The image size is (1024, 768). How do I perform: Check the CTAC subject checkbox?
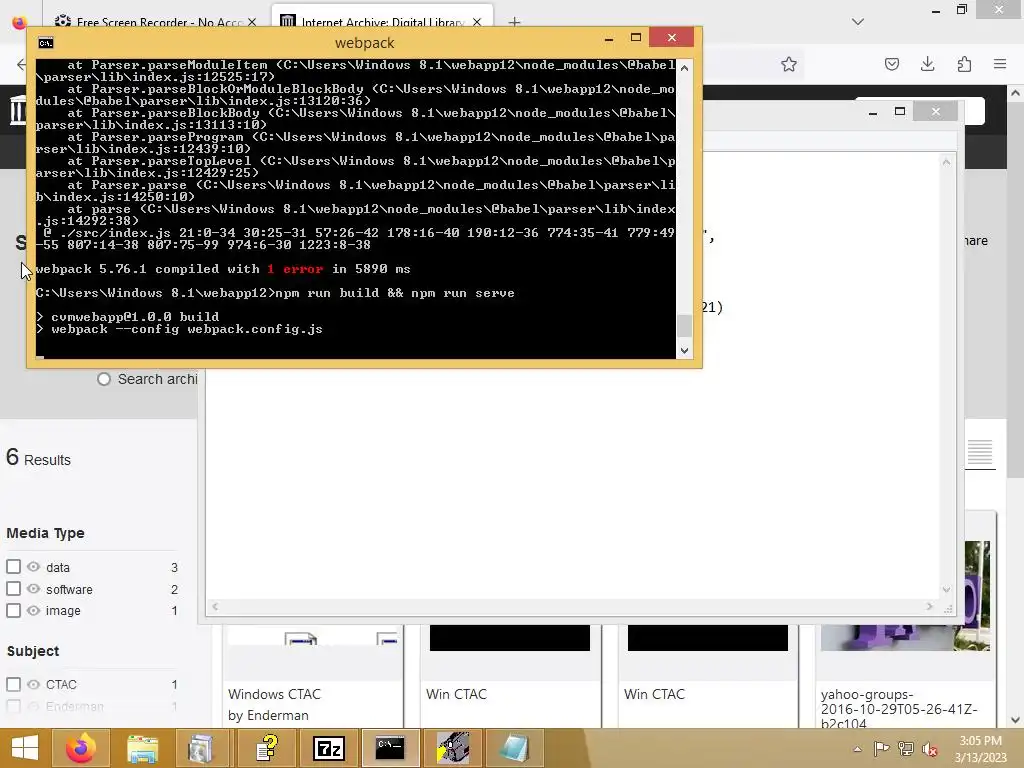pos(14,684)
